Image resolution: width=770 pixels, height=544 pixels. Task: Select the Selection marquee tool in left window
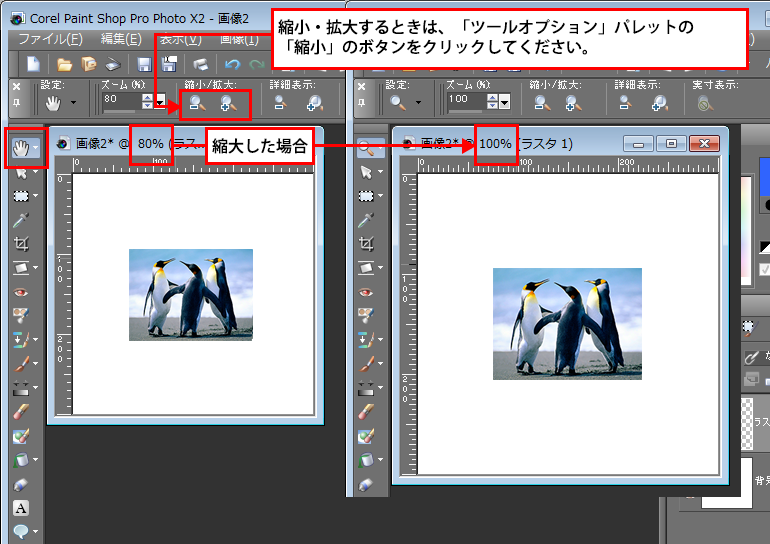[21, 196]
